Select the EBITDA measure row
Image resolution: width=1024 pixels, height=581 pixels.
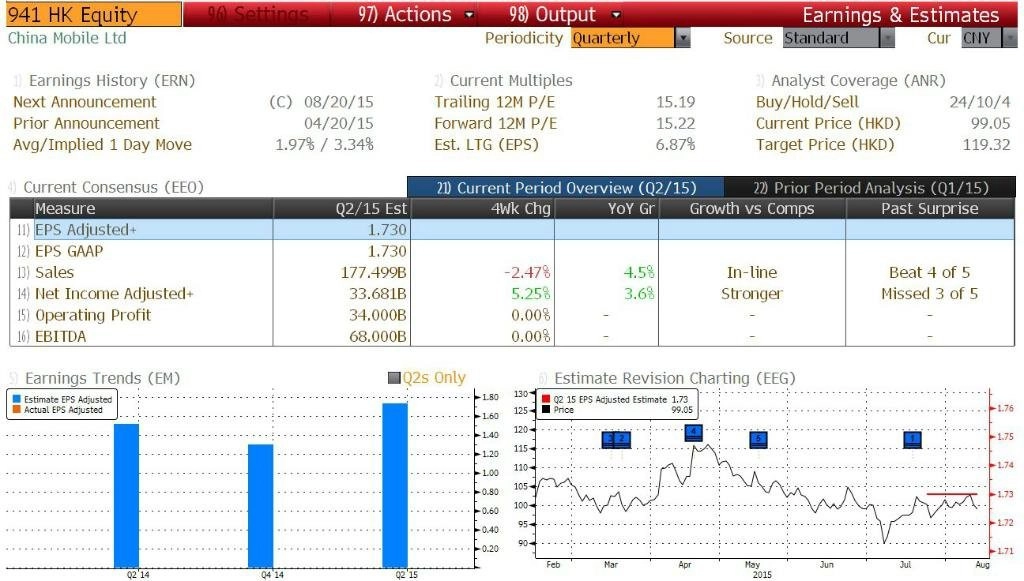(x=512, y=336)
